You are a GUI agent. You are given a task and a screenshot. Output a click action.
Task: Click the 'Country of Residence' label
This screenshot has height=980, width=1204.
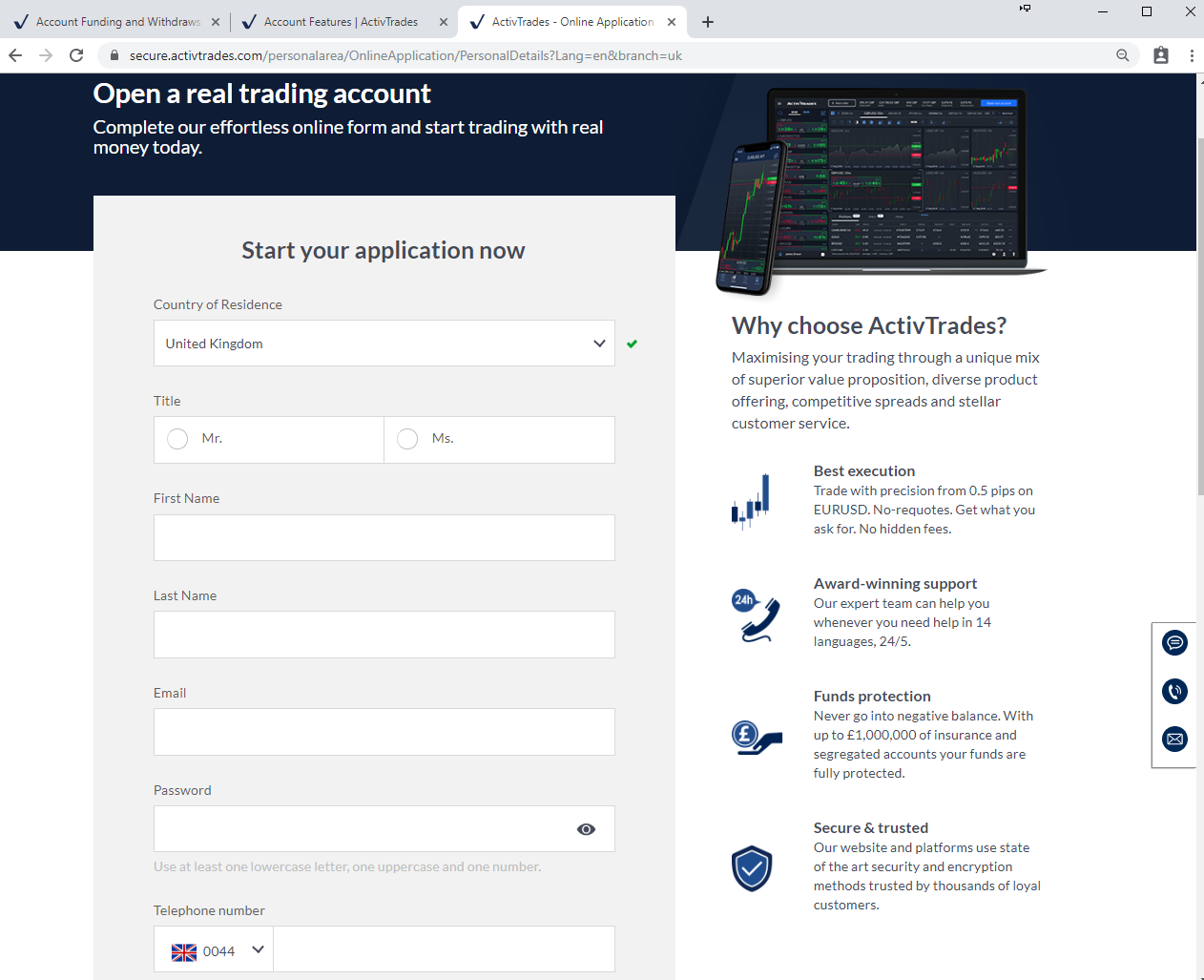coord(218,304)
